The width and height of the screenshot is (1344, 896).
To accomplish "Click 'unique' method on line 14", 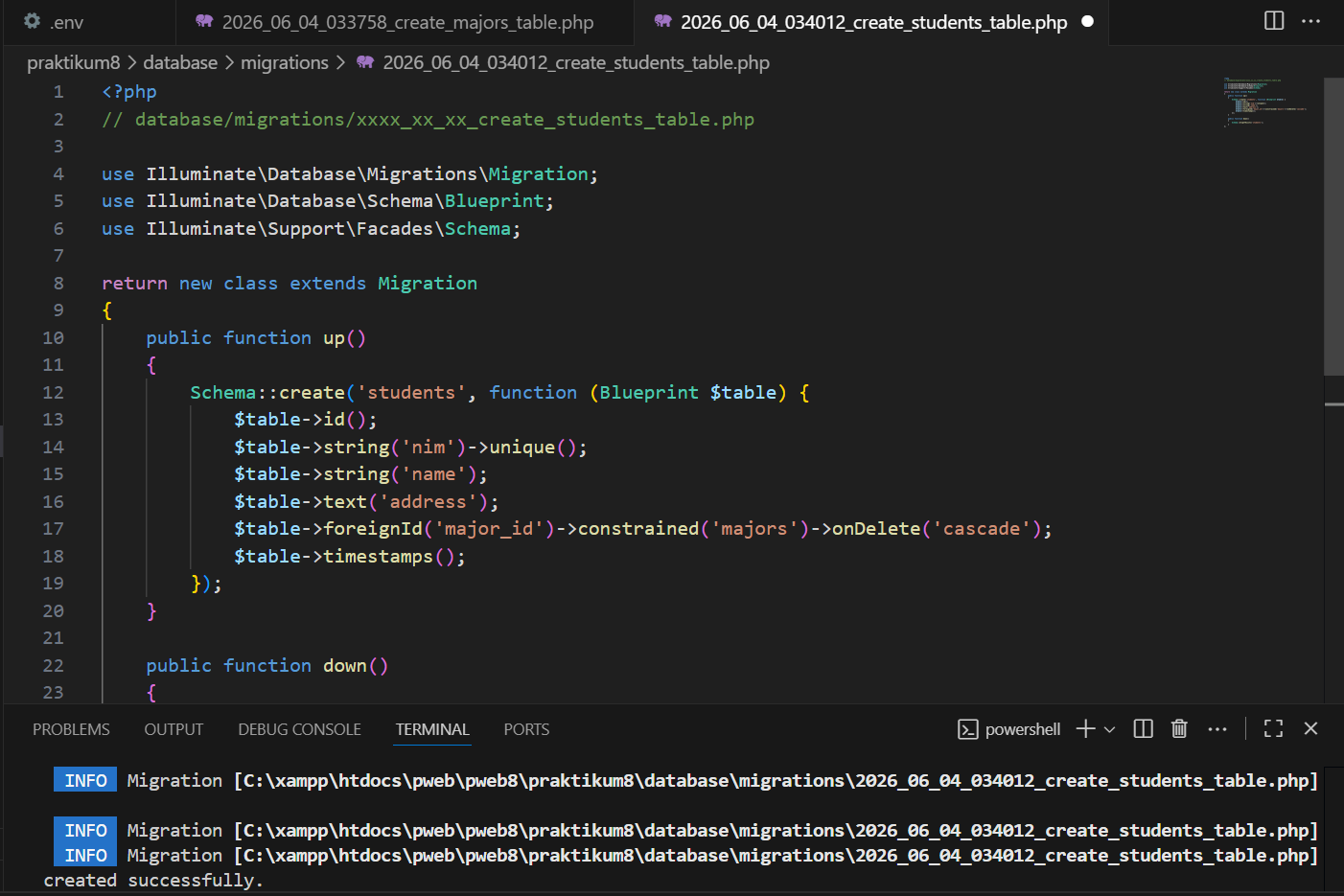I will click(x=521, y=448).
